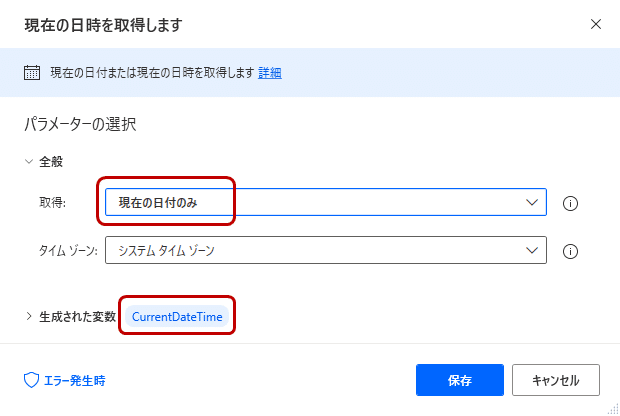620x416 pixels.
Task: Select the CurrentDateTime variable chip
Action: [x=177, y=317]
